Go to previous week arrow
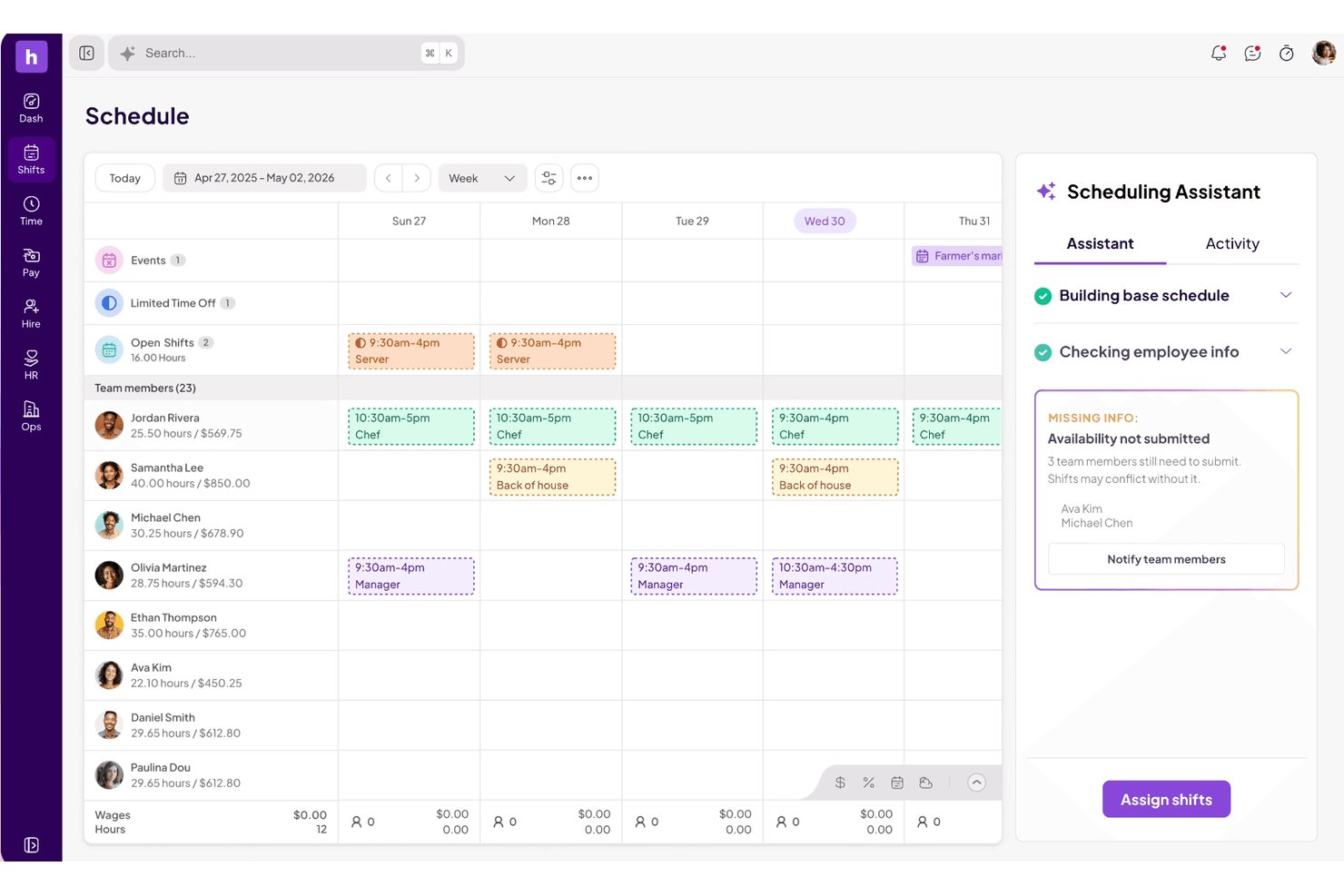The width and height of the screenshot is (1344, 896). coord(389,178)
